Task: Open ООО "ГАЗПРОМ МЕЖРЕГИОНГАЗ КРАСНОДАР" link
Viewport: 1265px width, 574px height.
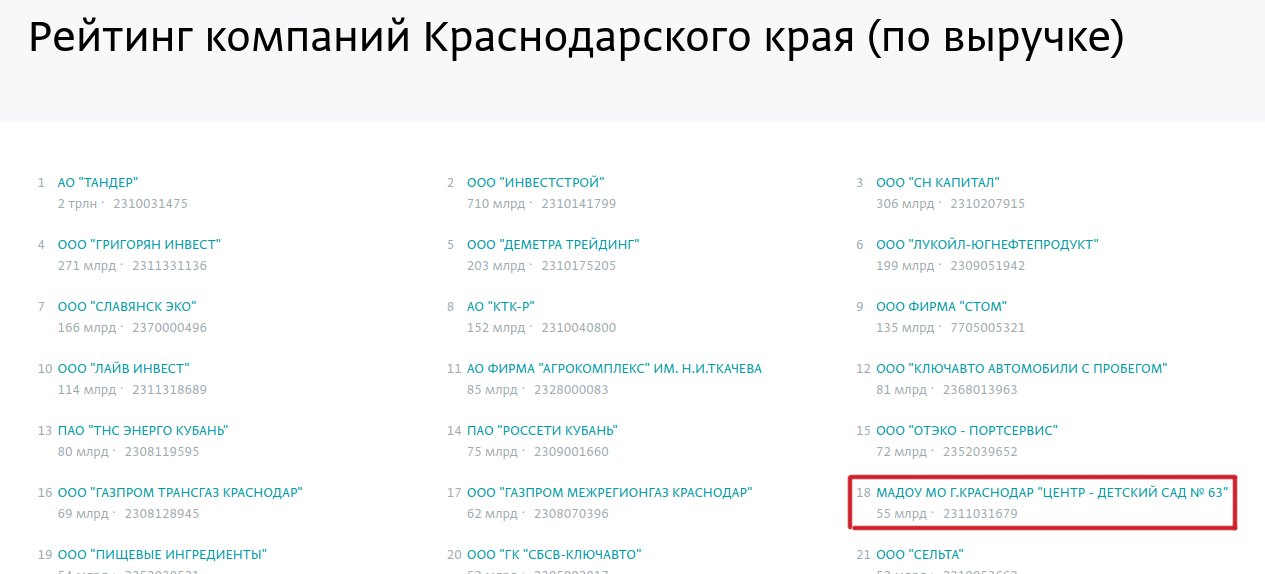Action: (x=609, y=493)
